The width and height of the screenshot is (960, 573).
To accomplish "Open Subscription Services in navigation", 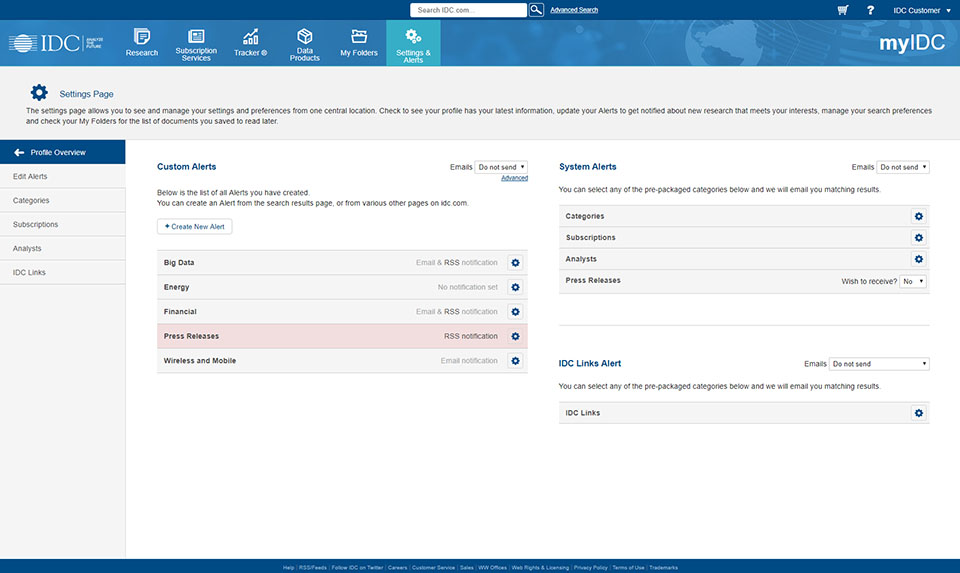I will click(x=196, y=44).
